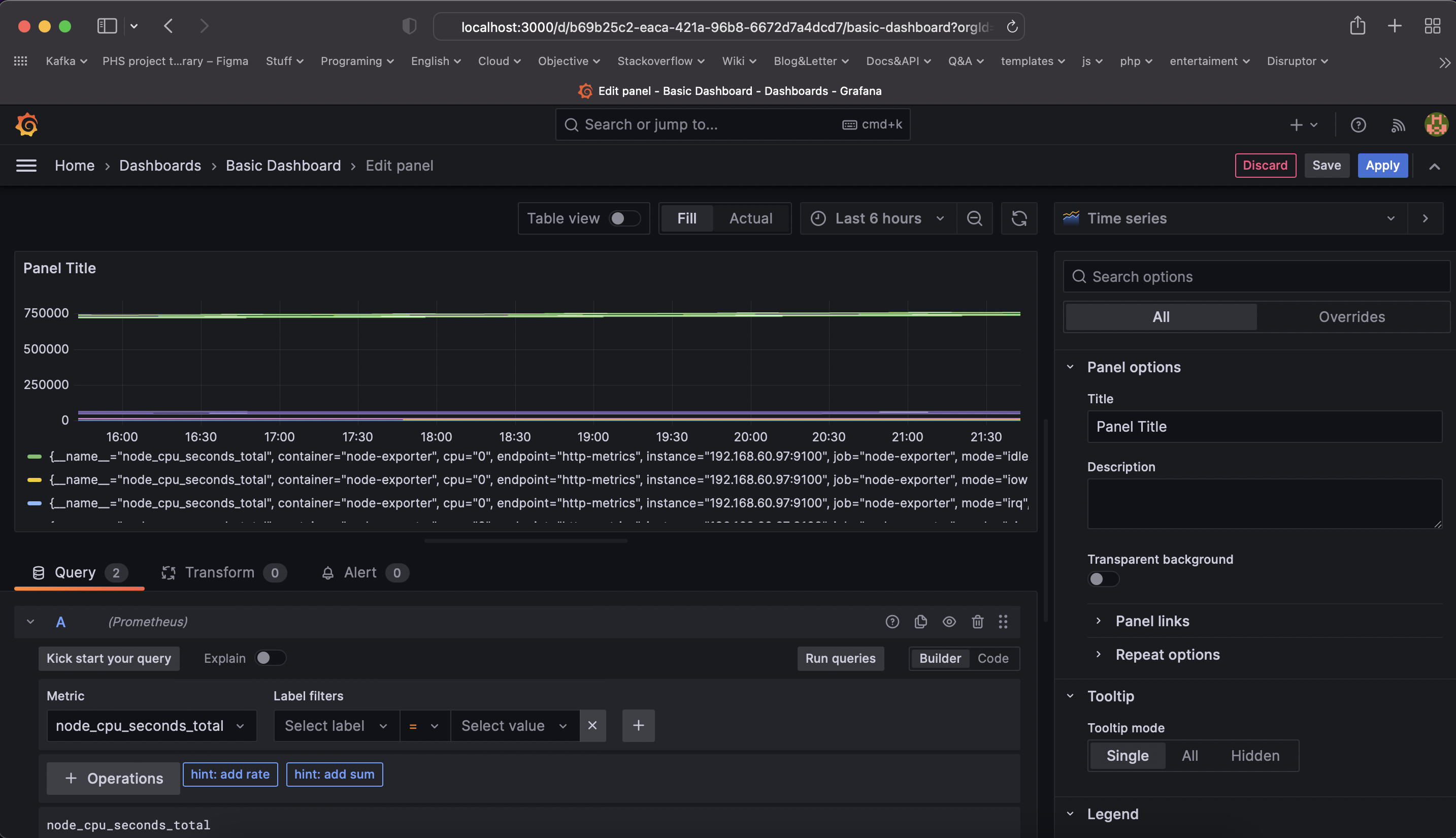Delete query A using trash icon
Image resolution: width=1456 pixels, height=838 pixels.
[977, 622]
